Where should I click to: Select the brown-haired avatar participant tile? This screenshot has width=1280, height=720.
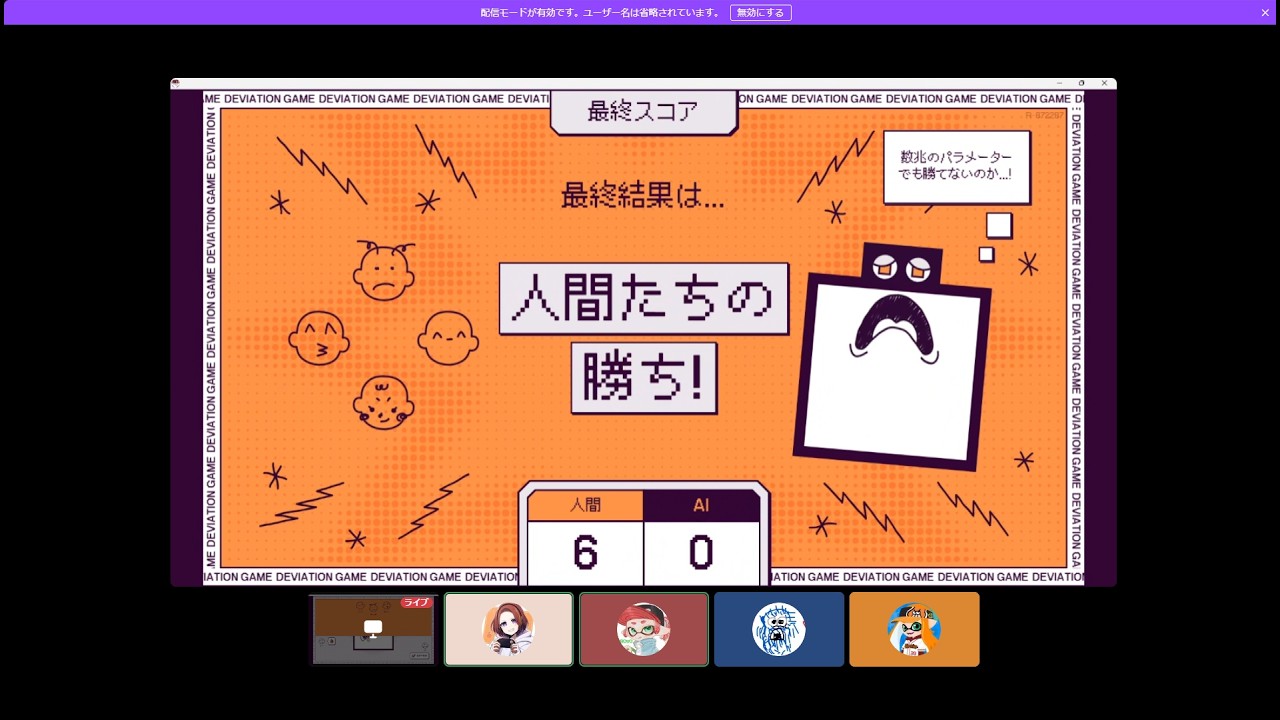(x=509, y=629)
